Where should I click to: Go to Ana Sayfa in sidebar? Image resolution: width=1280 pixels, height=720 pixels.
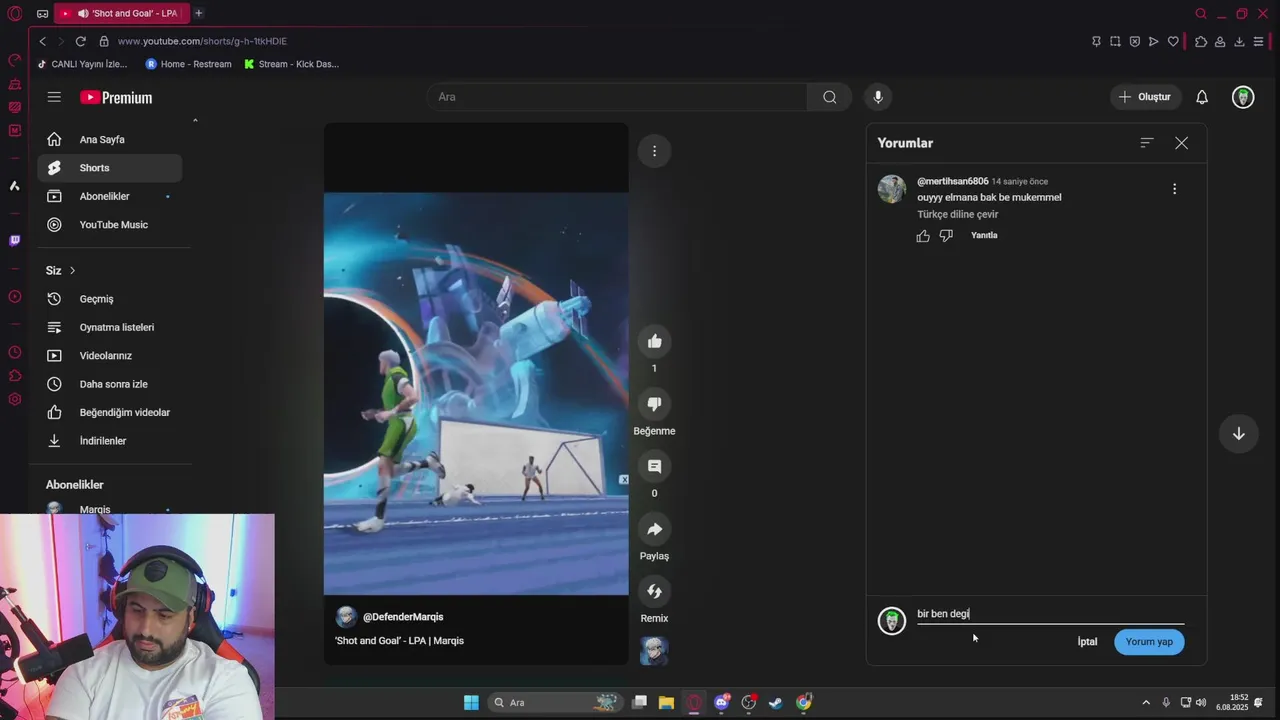(x=110, y=139)
